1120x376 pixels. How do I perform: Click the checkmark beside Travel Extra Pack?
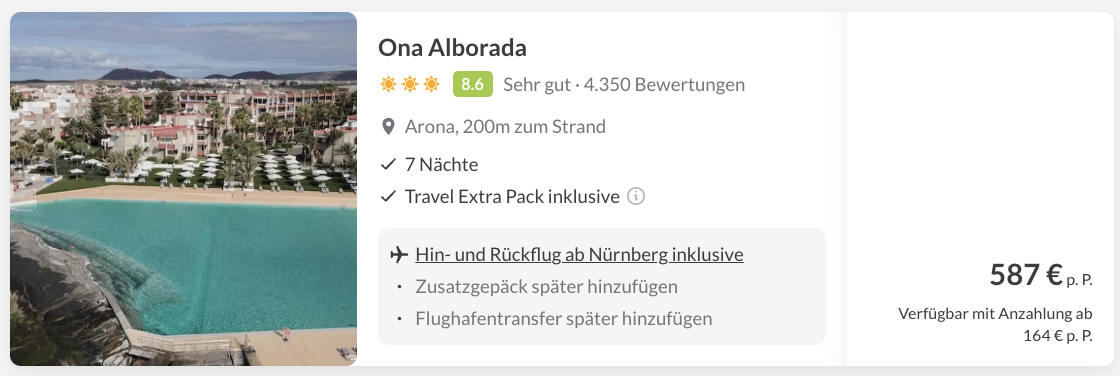388,196
